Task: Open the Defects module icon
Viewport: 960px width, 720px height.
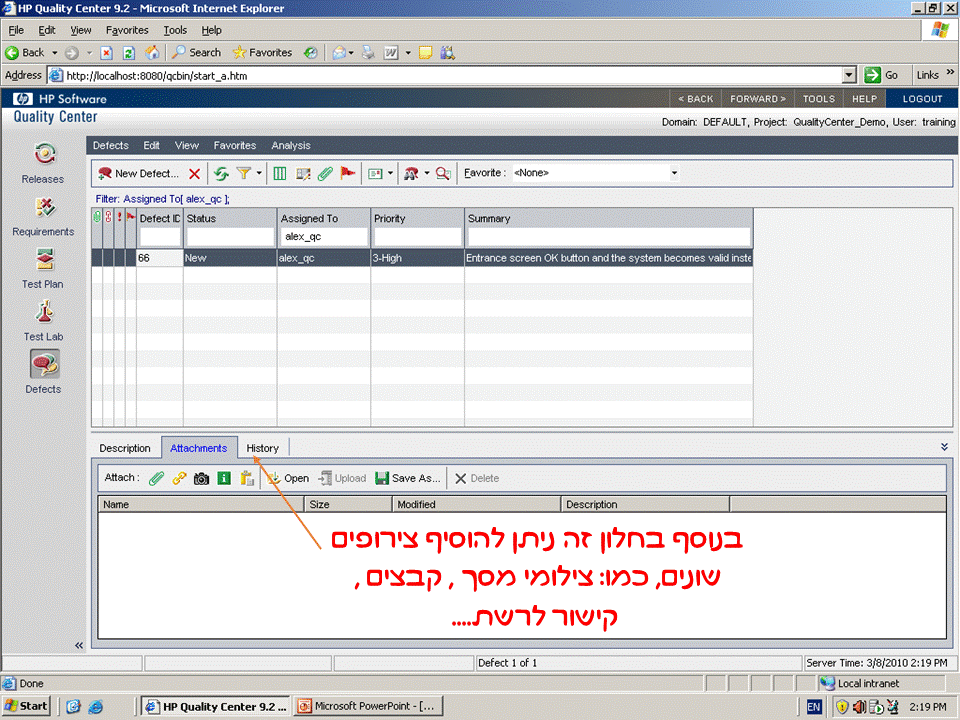Action: 44,364
